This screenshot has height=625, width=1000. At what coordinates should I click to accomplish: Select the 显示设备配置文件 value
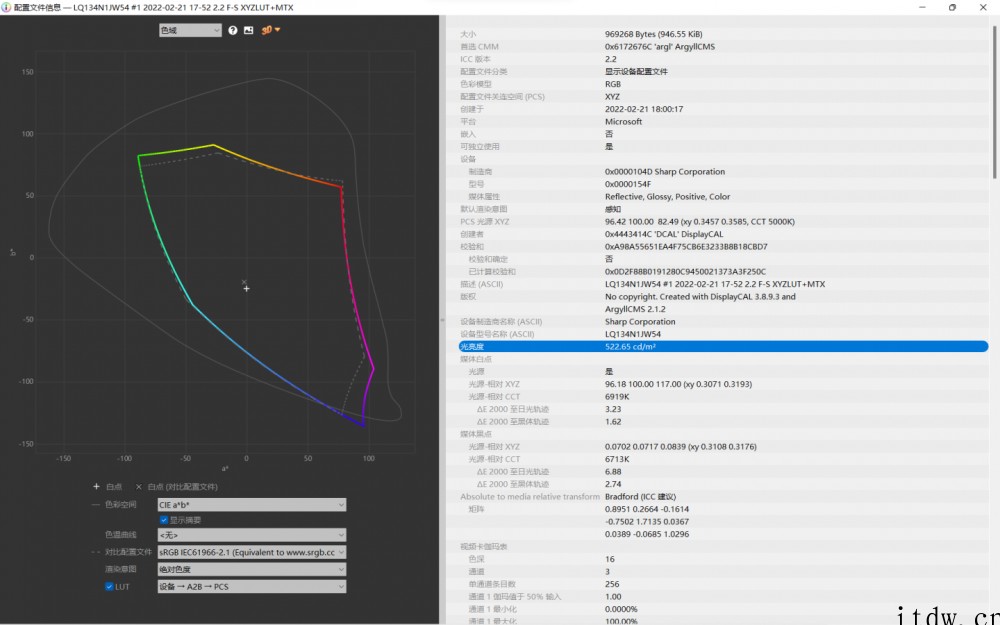tap(636, 71)
